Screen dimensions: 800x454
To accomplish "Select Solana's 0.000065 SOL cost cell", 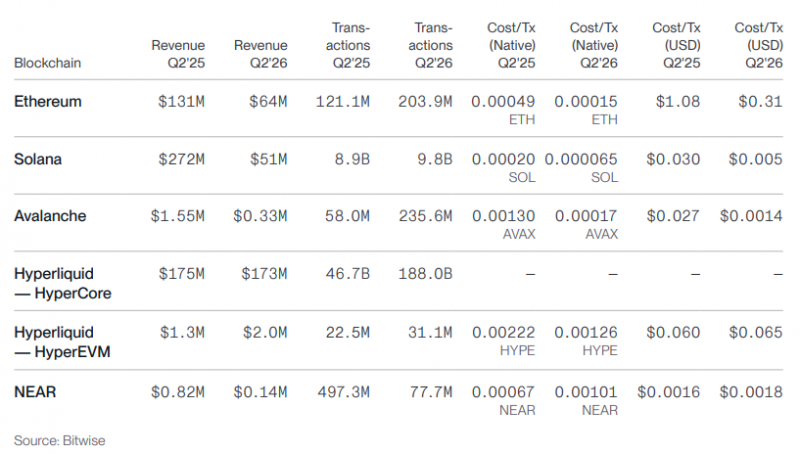I will pos(581,168).
